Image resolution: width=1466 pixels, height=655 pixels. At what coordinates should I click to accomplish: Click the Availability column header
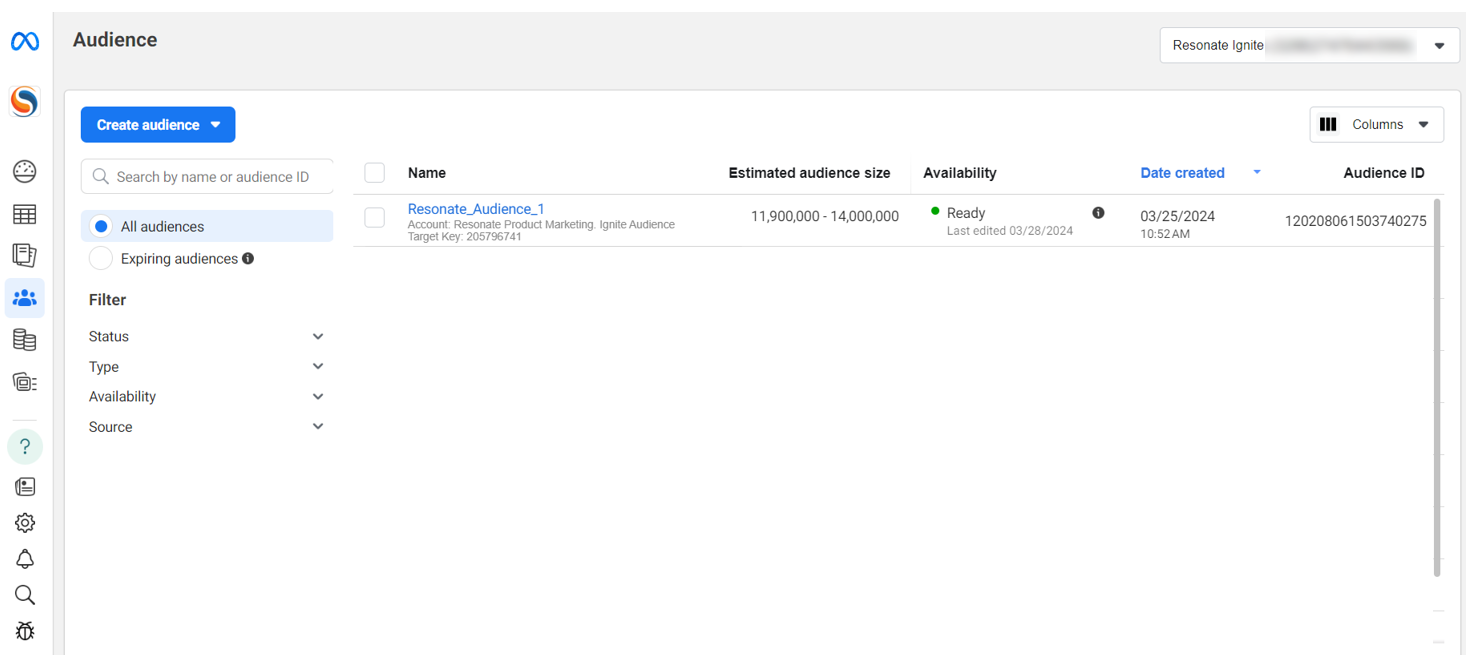[960, 173]
